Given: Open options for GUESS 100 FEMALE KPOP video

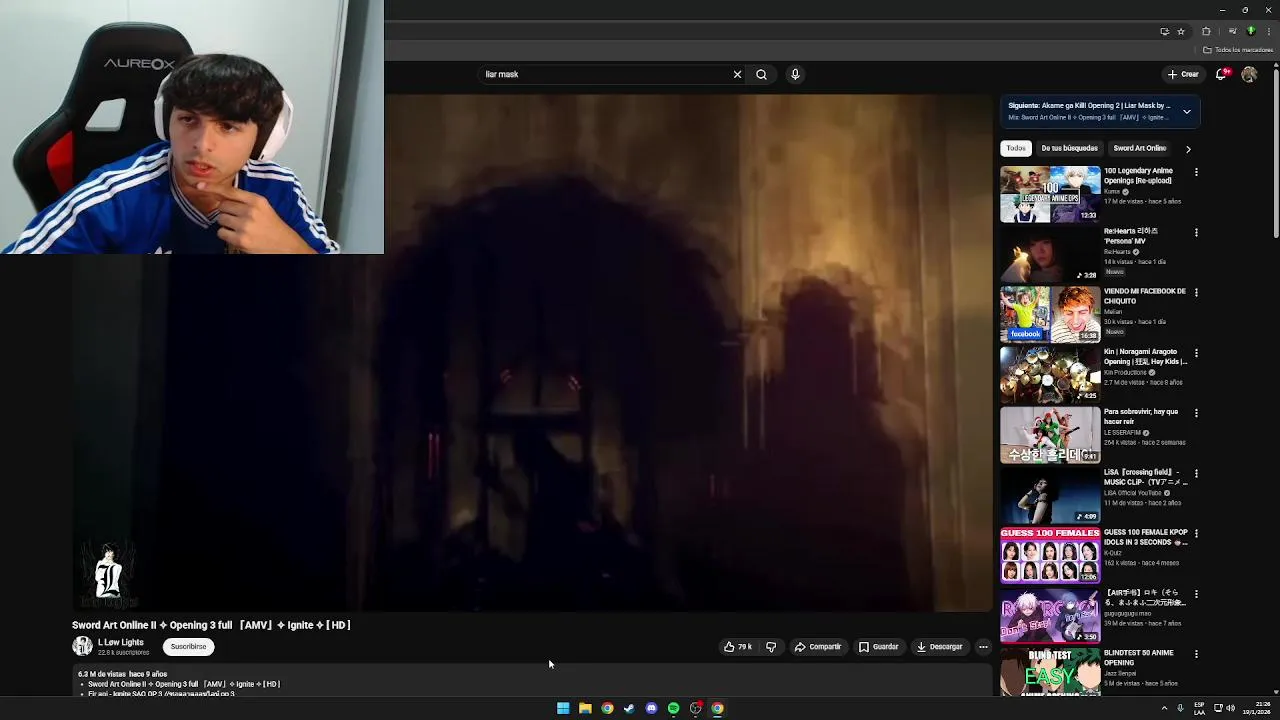Looking at the screenshot, I should tap(1196, 533).
